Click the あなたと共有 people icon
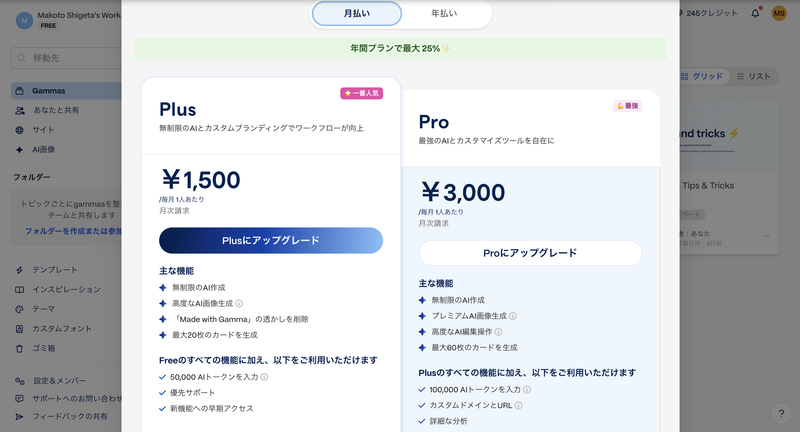800x432 pixels. [19, 110]
